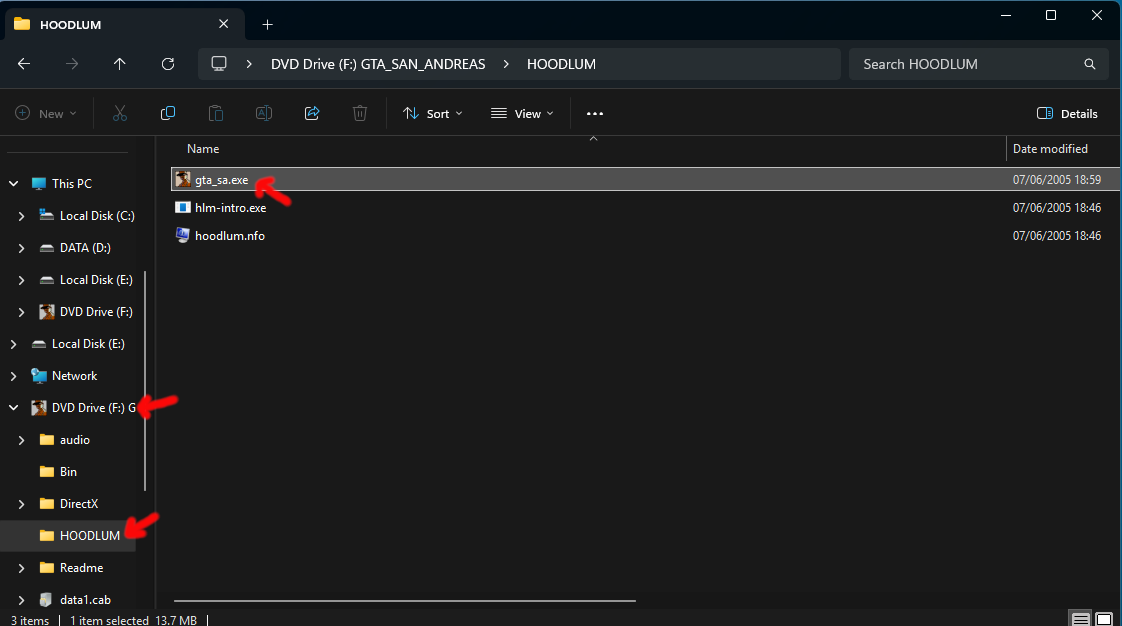
Task: Select data1.cab in sidebar
Action: click(x=85, y=600)
